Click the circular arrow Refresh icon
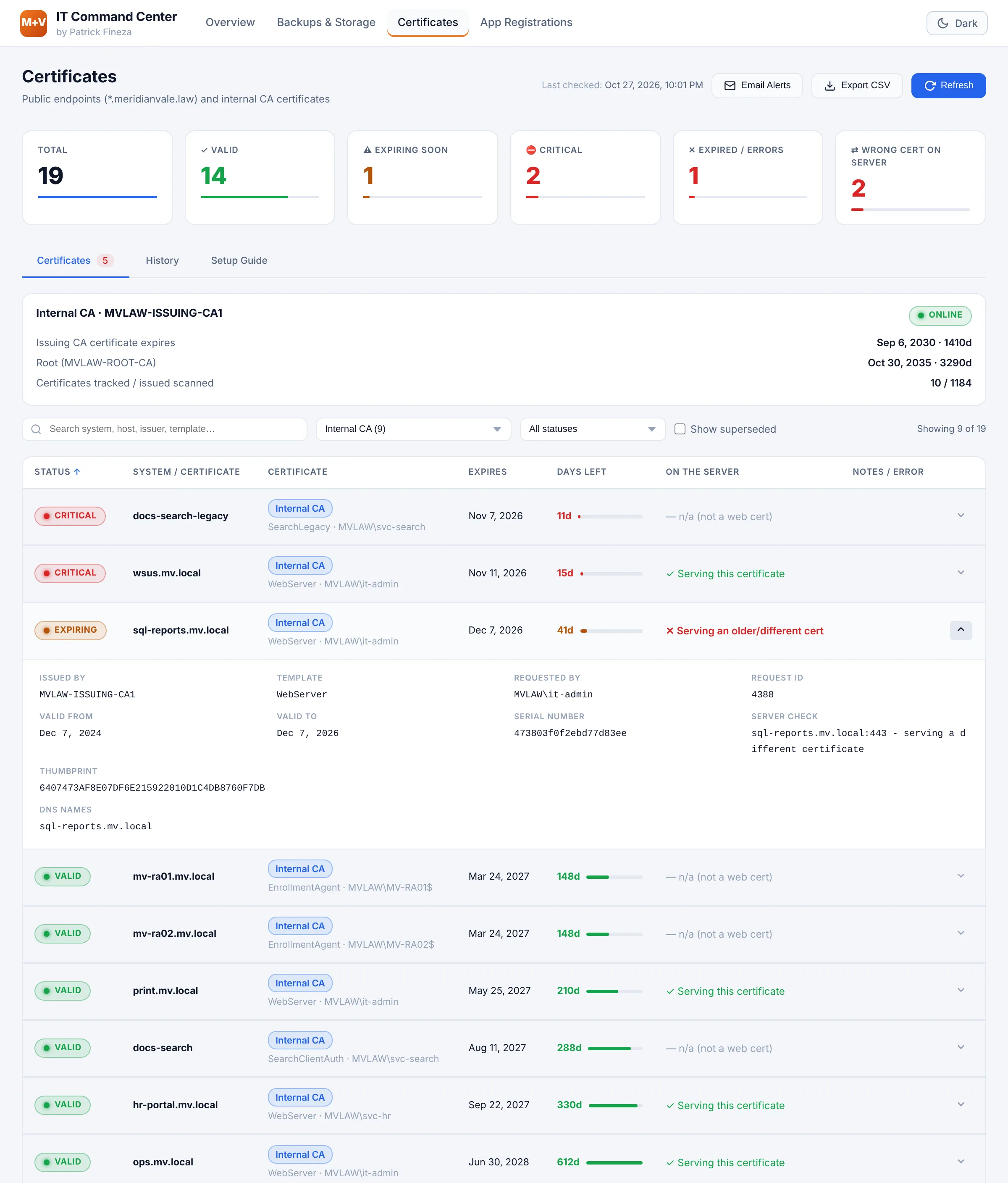 pyautogui.click(x=930, y=86)
